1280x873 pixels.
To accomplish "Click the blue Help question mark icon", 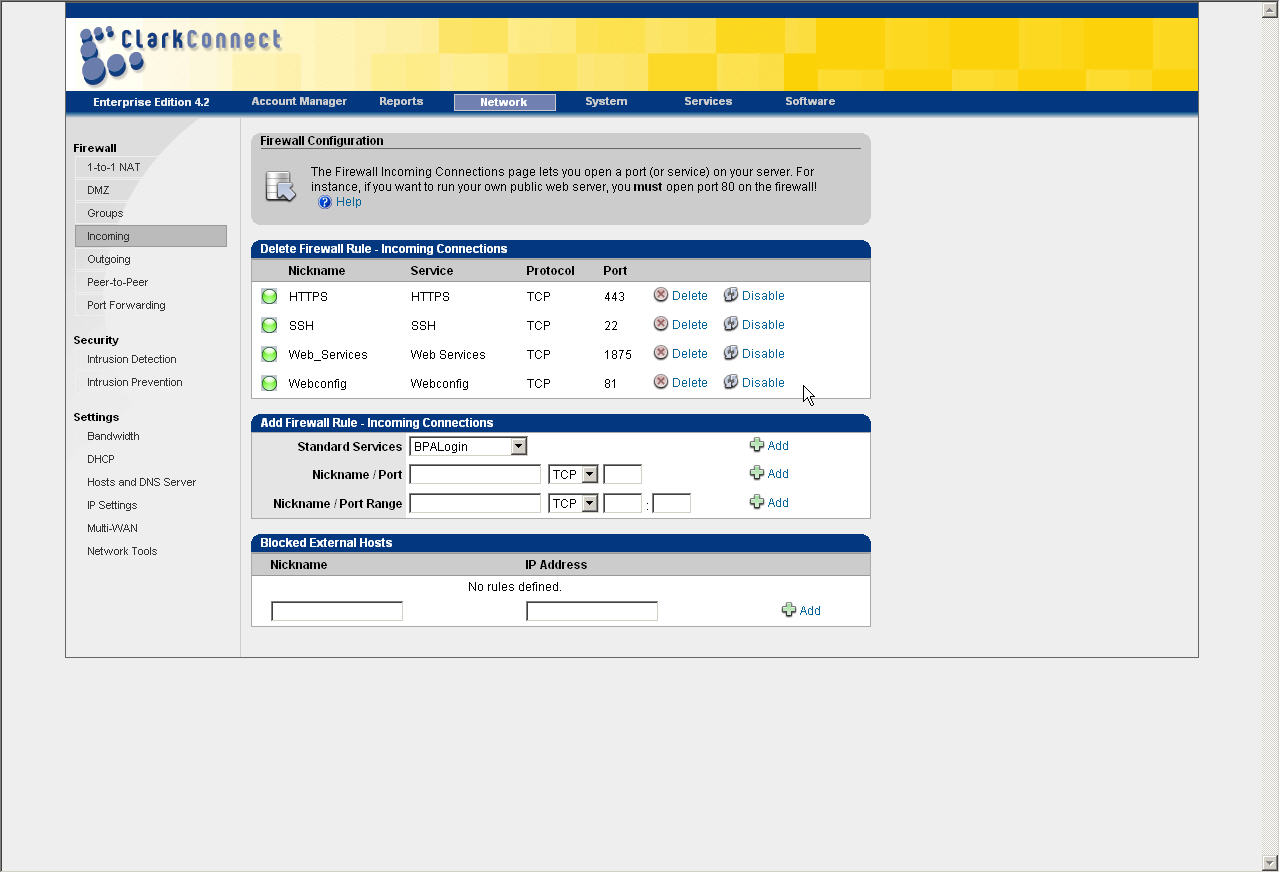I will (x=324, y=202).
